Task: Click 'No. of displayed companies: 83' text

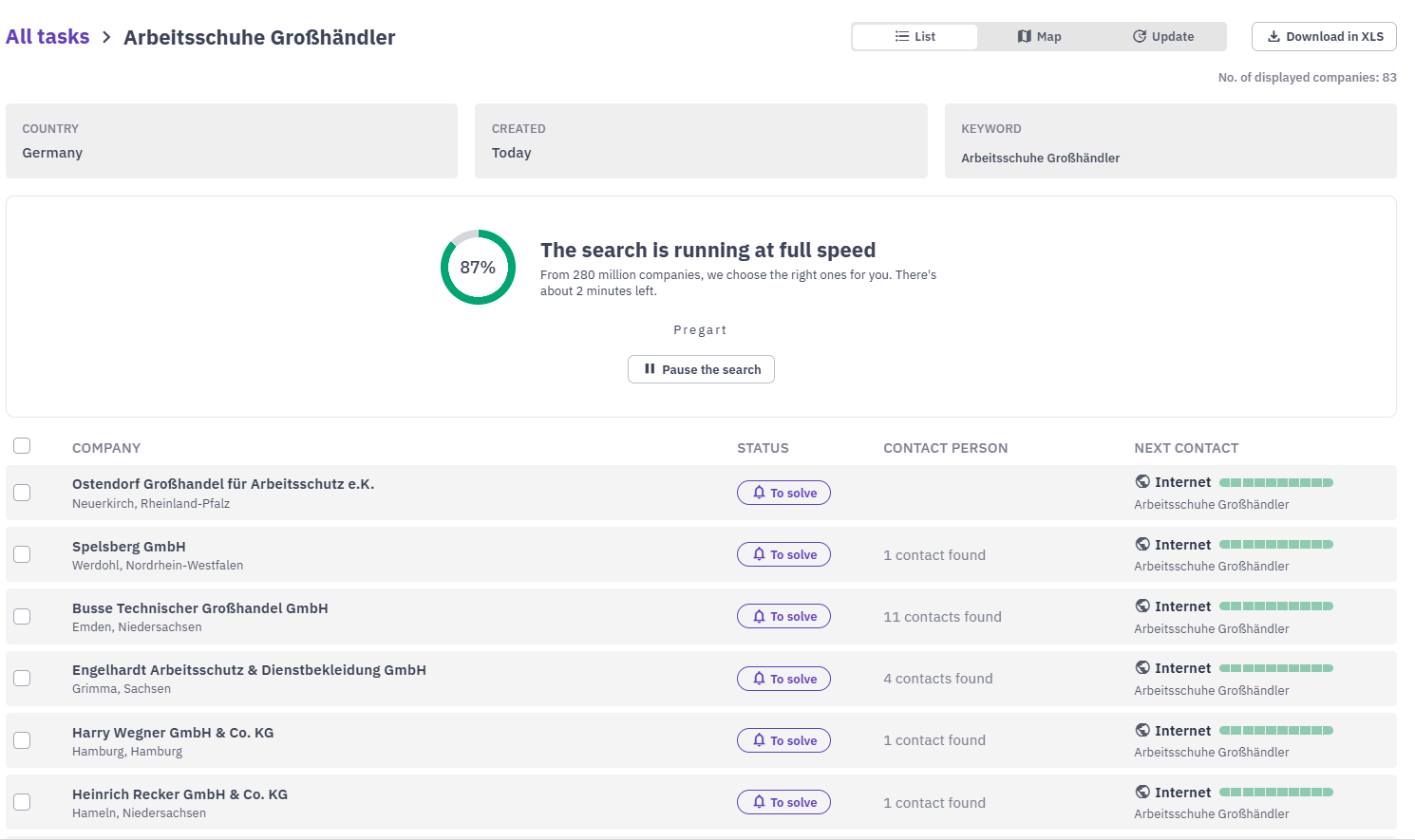Action: click(x=1307, y=78)
